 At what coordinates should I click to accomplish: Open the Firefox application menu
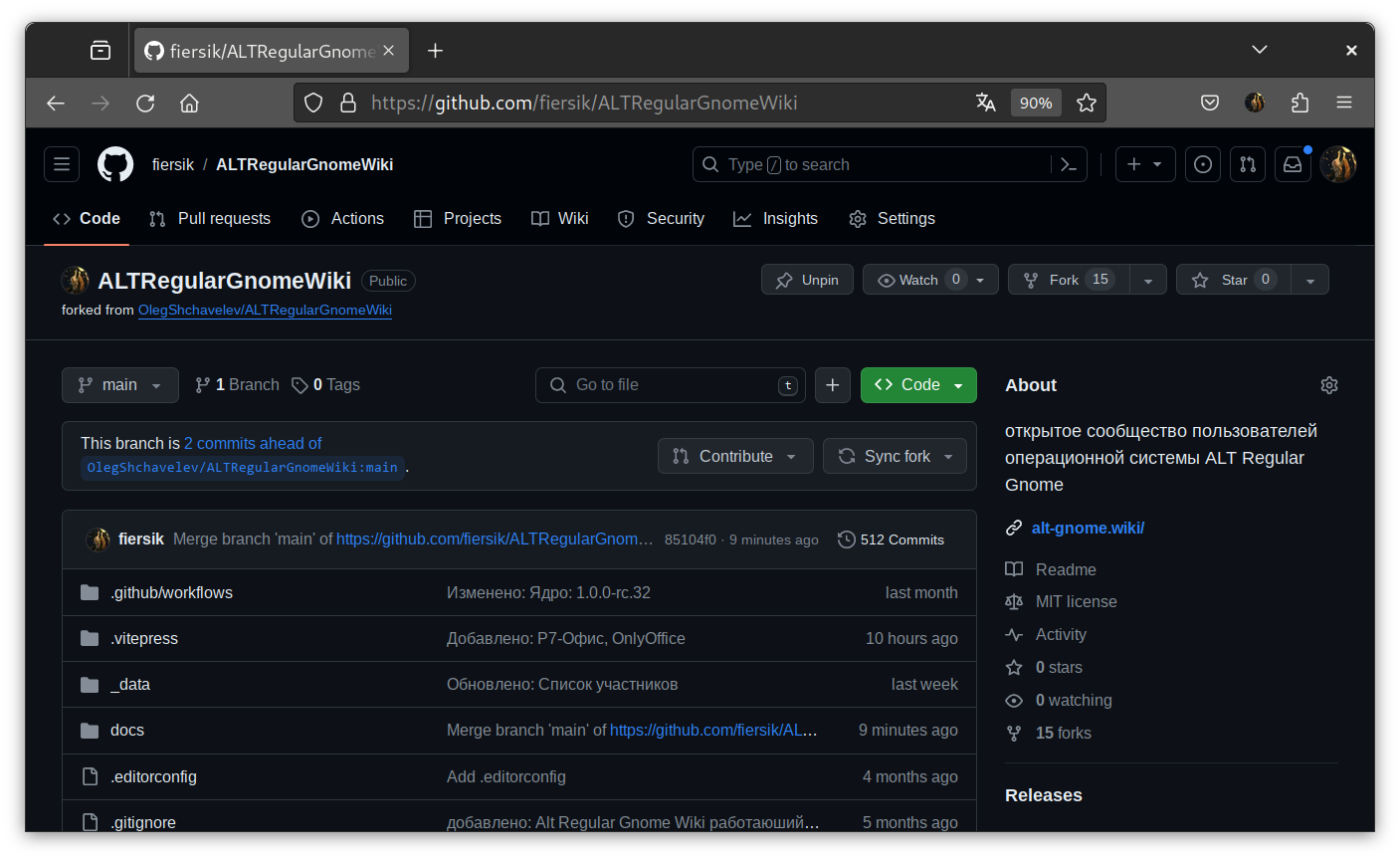1344,103
